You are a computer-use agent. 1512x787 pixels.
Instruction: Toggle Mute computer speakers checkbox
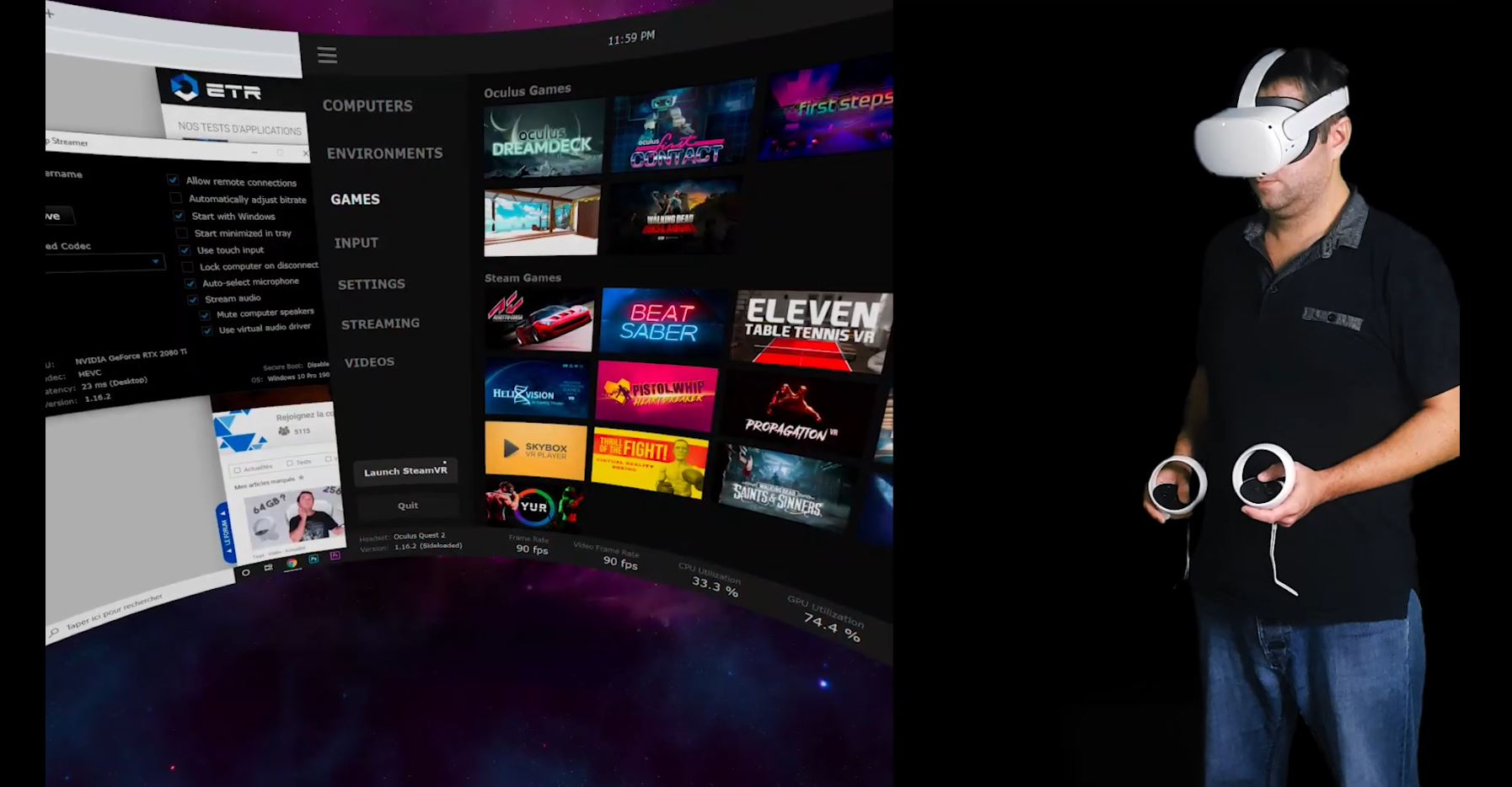pos(205,315)
